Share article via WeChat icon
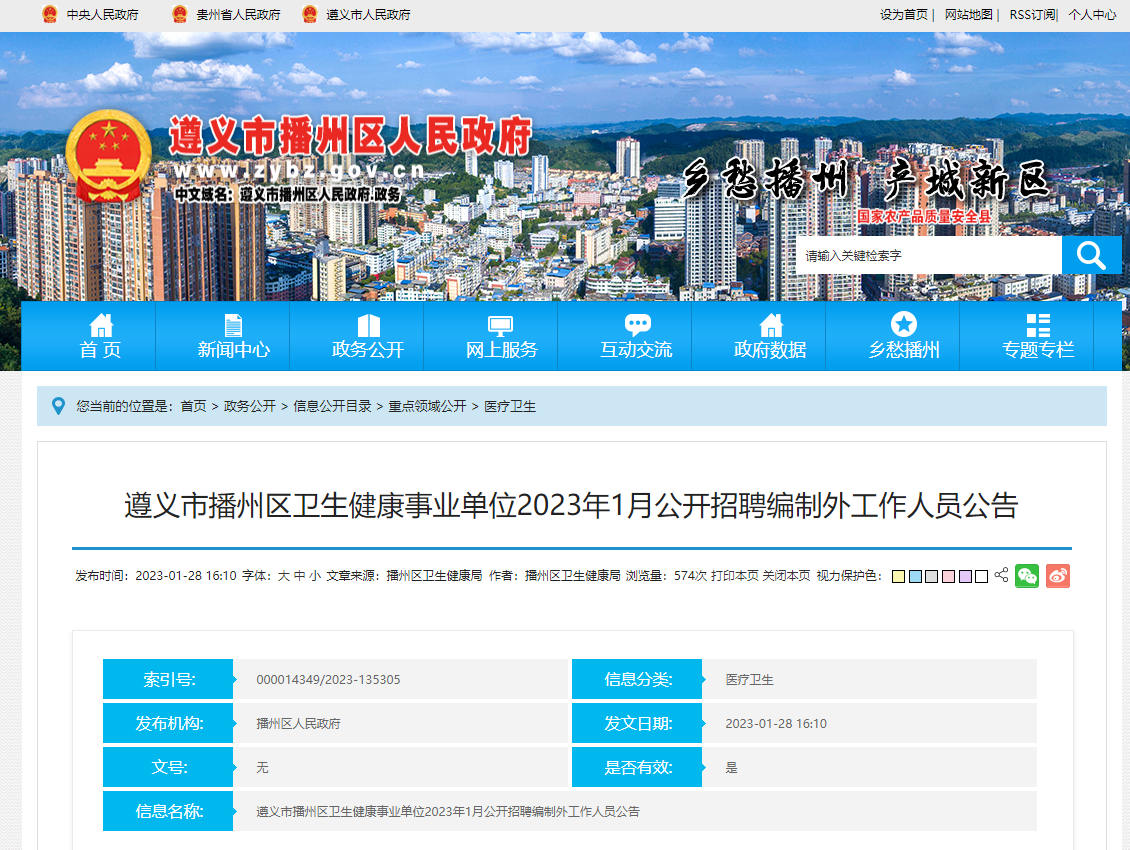This screenshot has height=850, width=1130. pyautogui.click(x=1027, y=576)
